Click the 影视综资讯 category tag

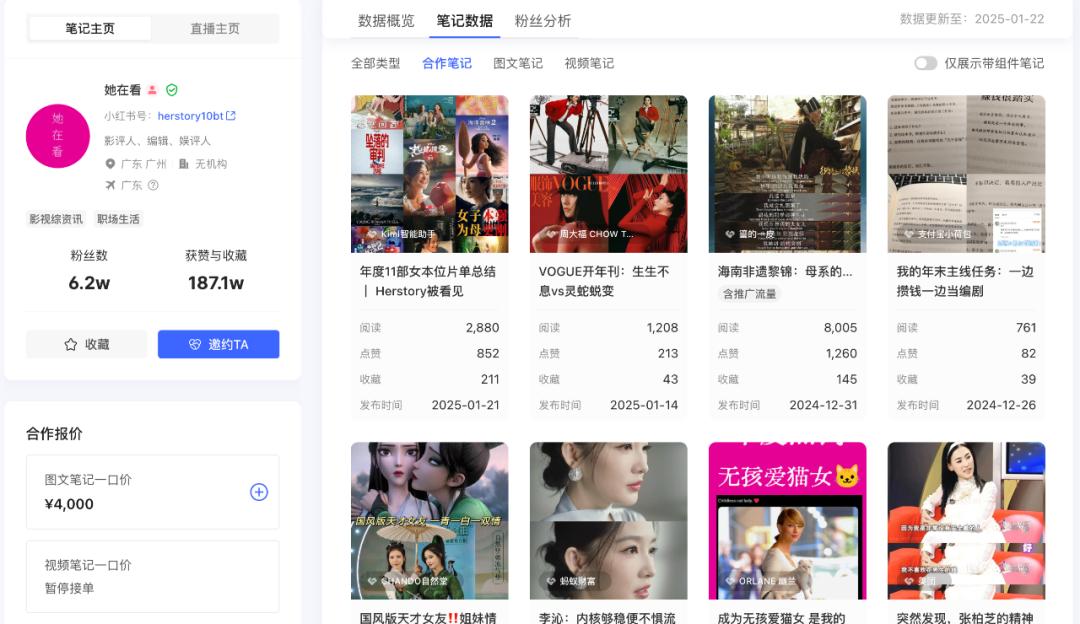pos(55,218)
